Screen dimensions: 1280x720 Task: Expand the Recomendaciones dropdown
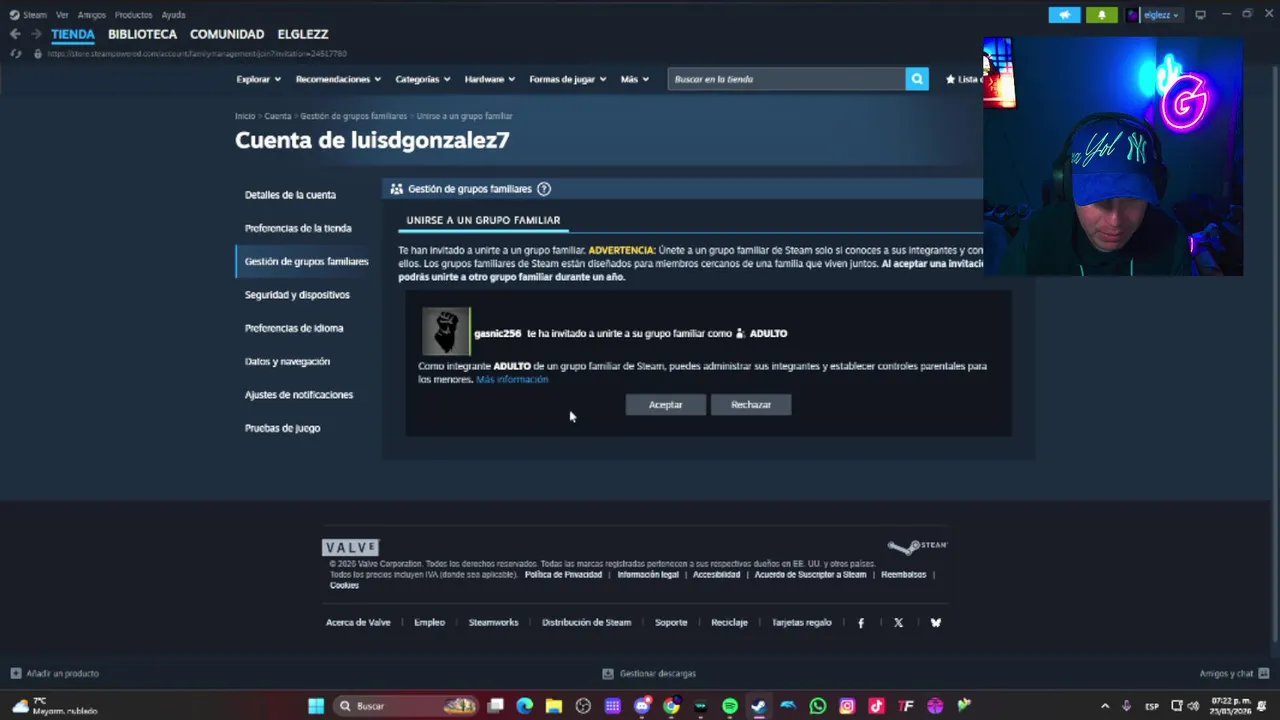(x=338, y=79)
